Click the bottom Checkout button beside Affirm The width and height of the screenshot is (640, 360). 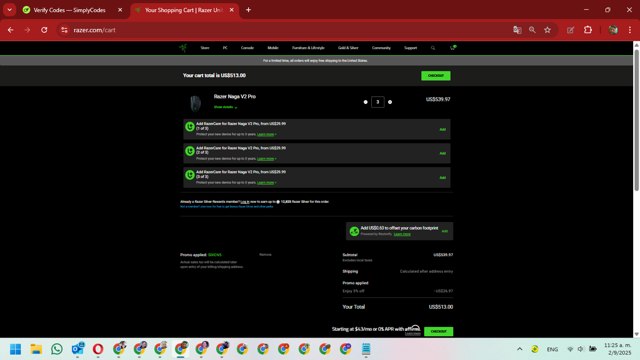tap(438, 331)
